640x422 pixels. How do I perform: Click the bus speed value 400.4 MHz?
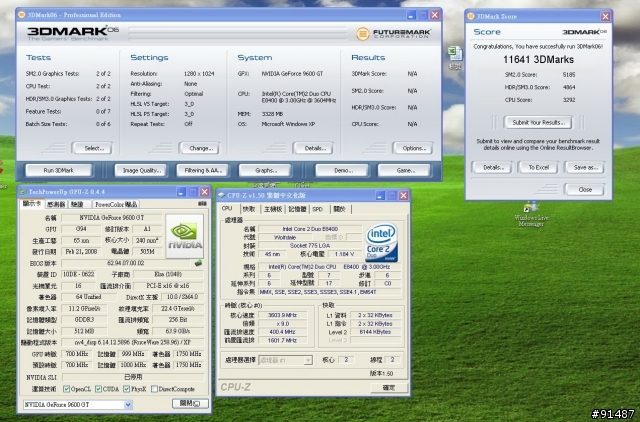point(282,332)
